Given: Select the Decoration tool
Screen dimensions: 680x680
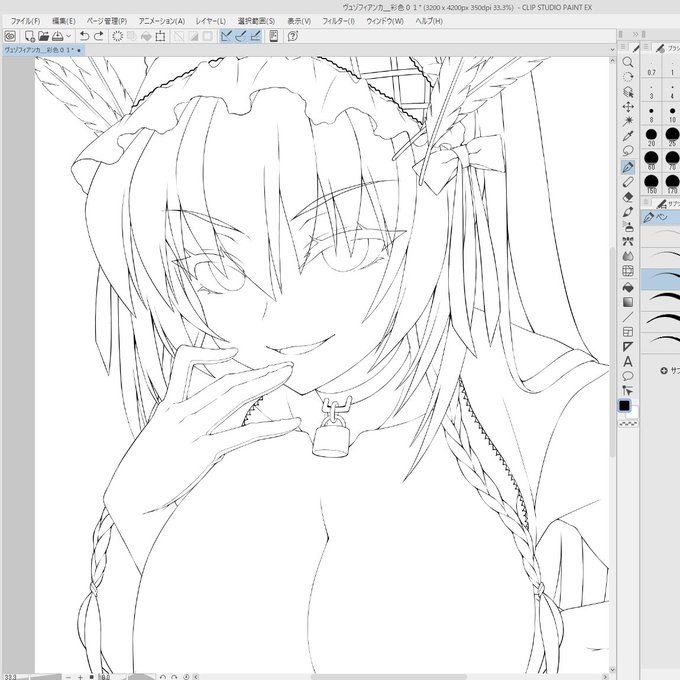Looking at the screenshot, I should tap(628, 242).
